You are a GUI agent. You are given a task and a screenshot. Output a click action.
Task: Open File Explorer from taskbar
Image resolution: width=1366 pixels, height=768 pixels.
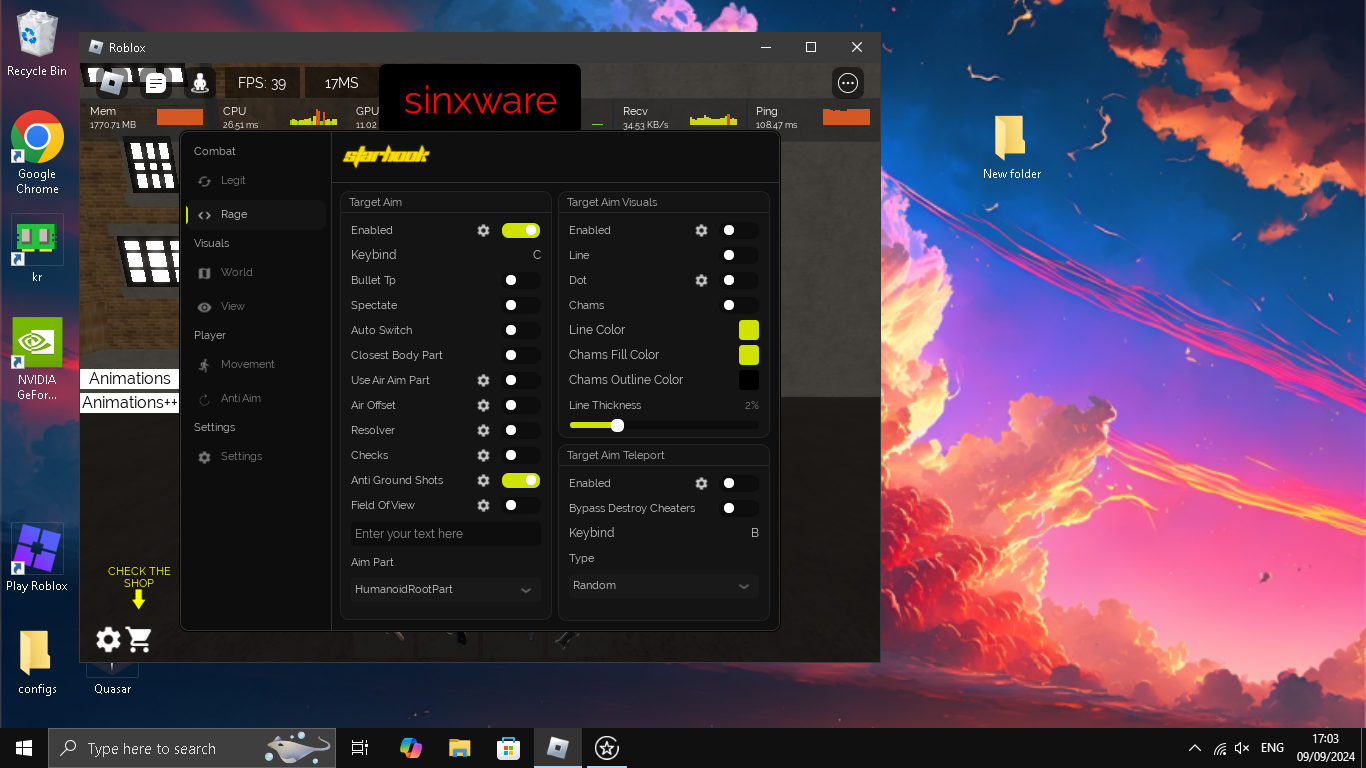(x=459, y=748)
